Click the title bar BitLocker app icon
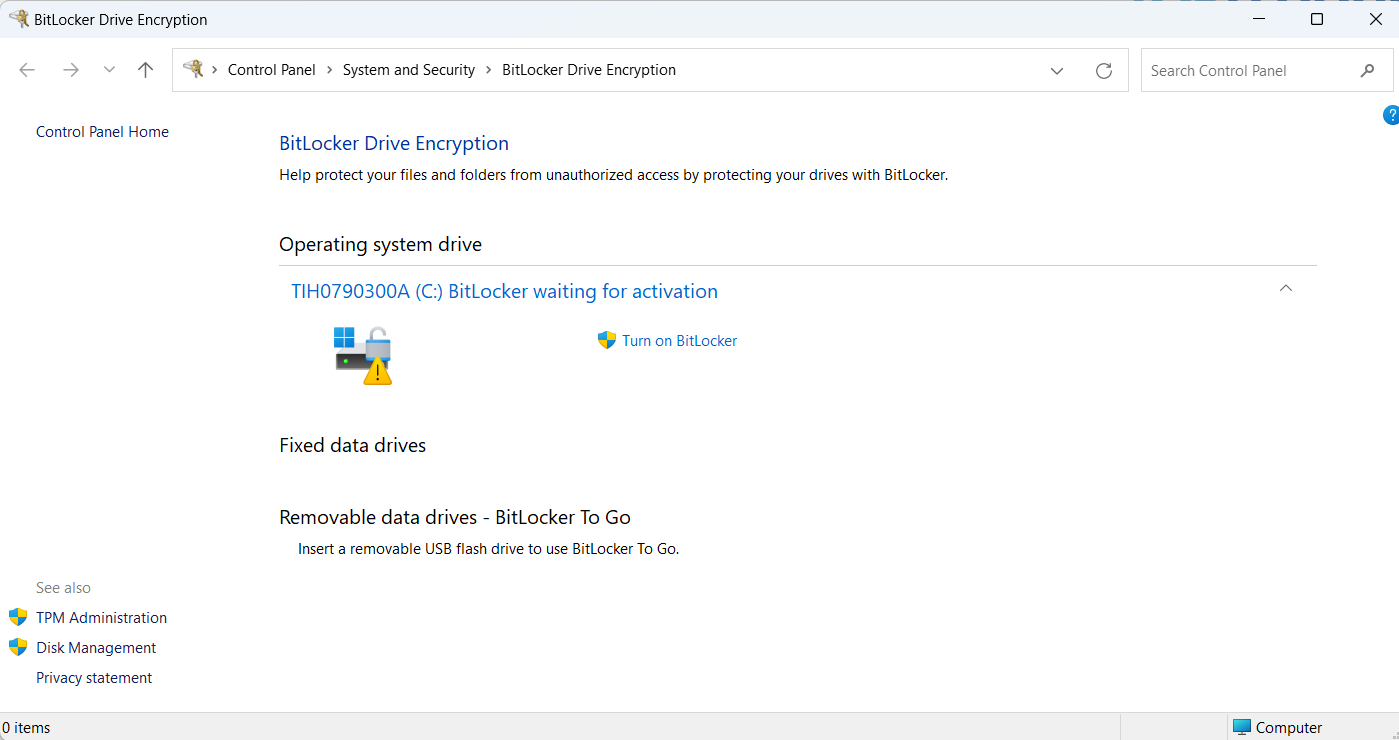 (18, 19)
